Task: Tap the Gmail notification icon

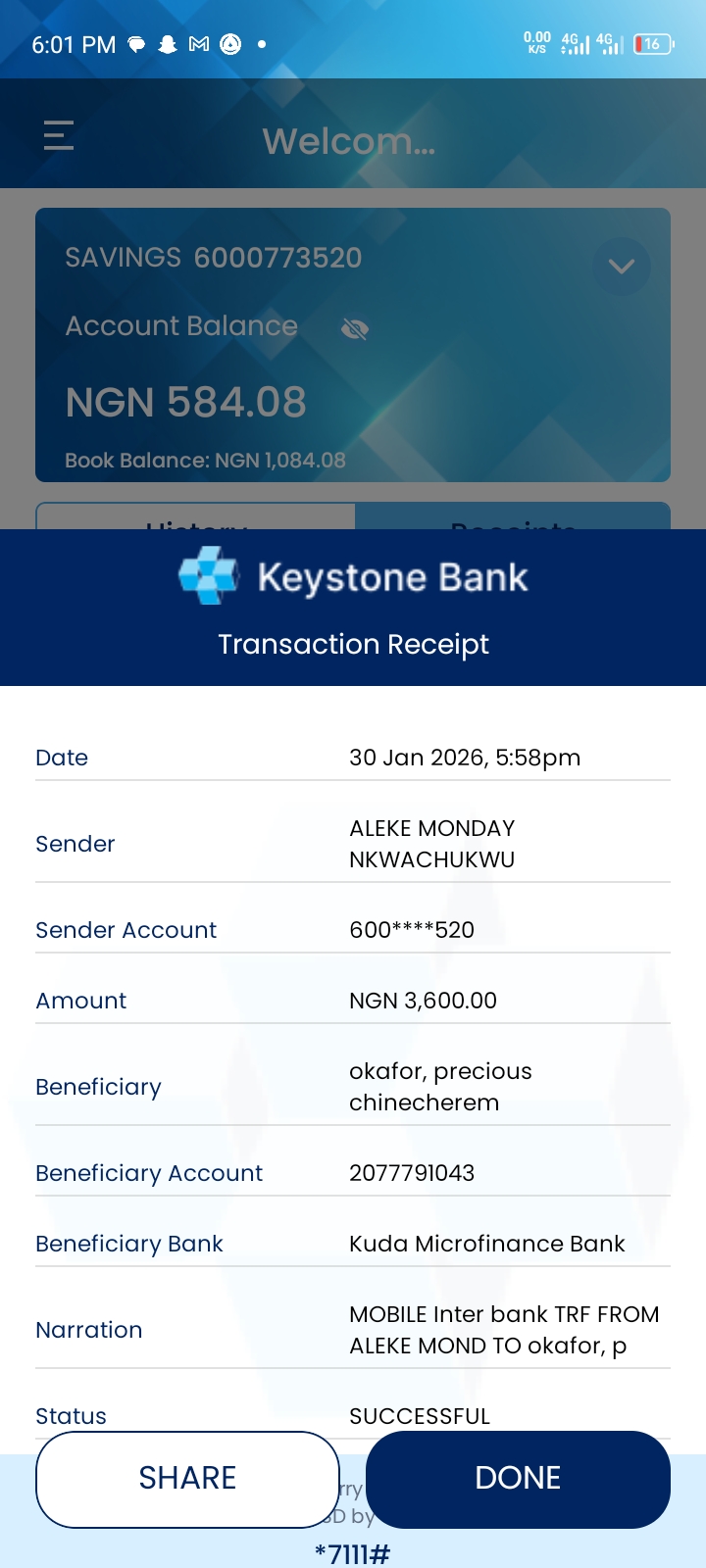Action: (199, 44)
